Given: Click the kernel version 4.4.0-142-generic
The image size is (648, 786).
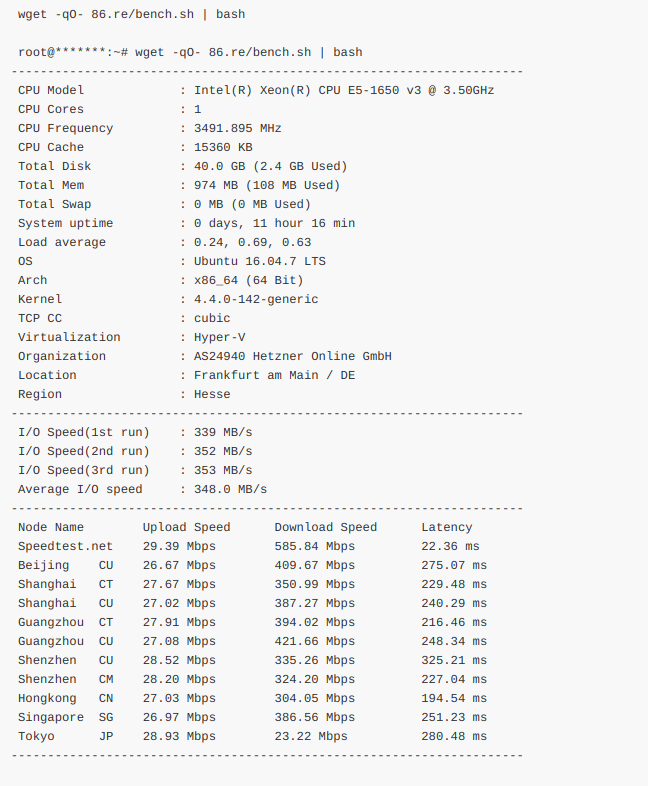Looking at the screenshot, I should click(x=256, y=299).
